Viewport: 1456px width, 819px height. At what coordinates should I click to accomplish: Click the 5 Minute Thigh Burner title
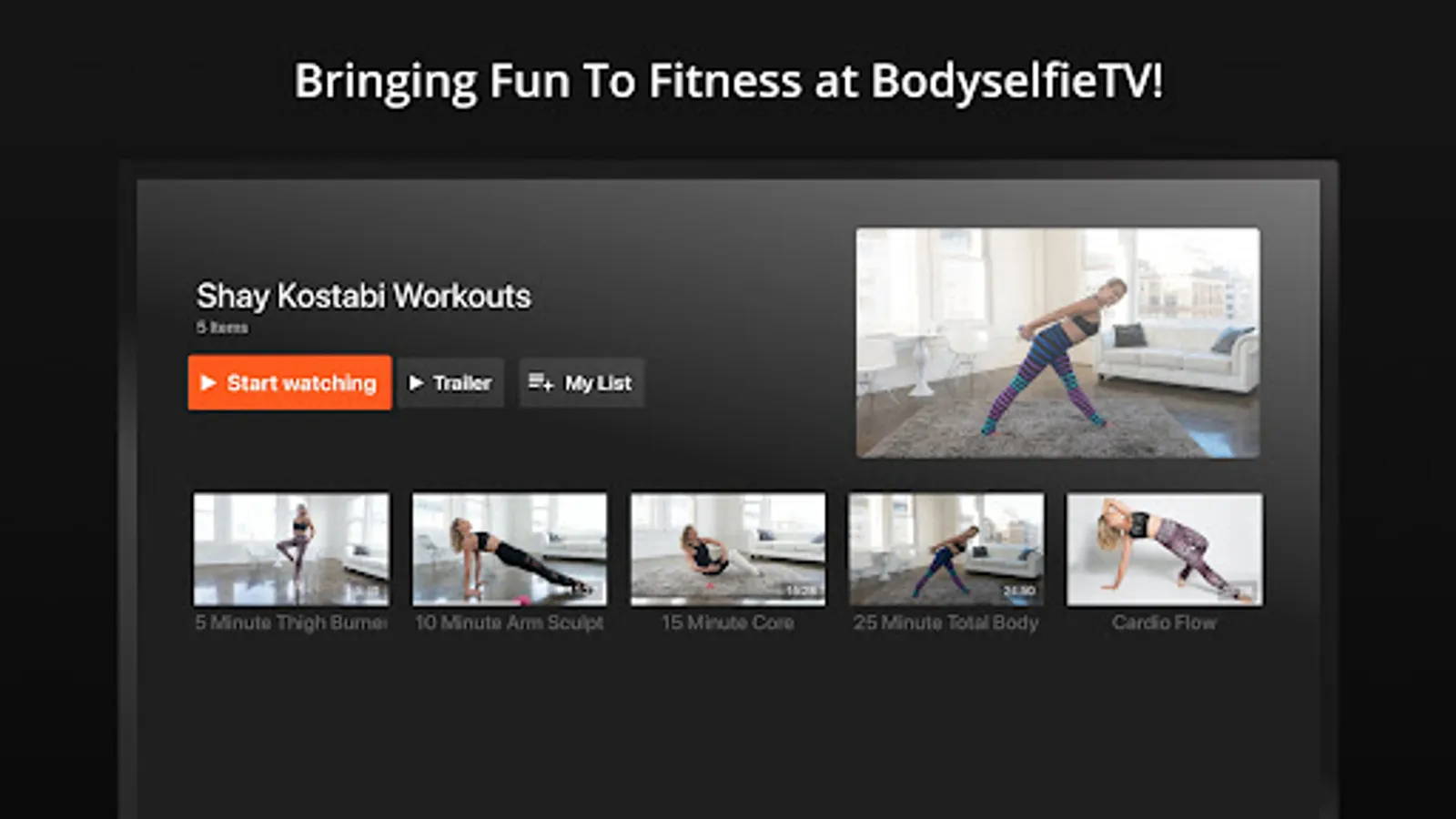coord(291,623)
